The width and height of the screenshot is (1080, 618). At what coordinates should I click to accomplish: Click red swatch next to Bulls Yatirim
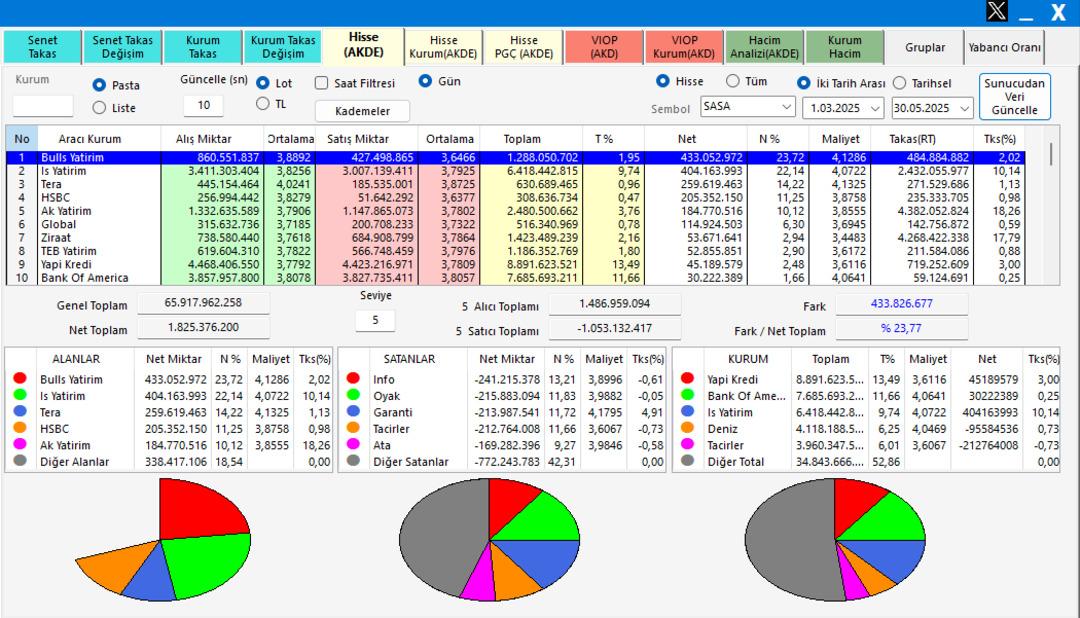pyautogui.click(x=20, y=378)
